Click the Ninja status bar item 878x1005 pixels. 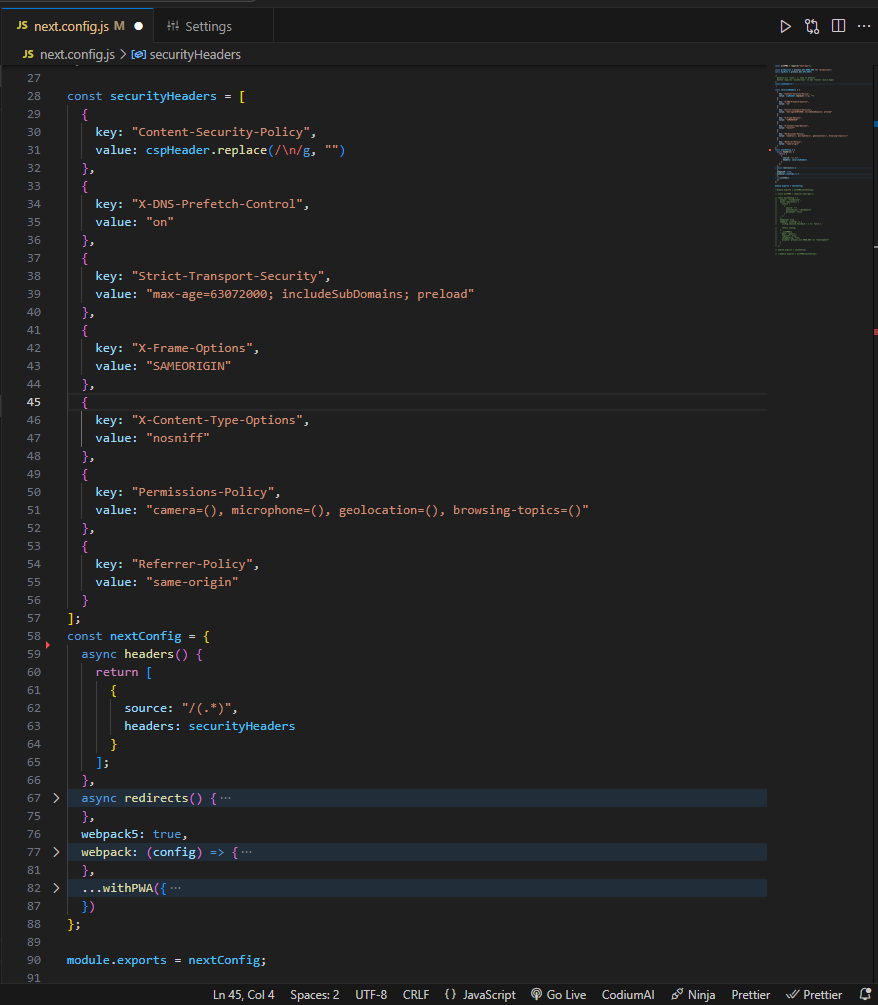[x=693, y=994]
